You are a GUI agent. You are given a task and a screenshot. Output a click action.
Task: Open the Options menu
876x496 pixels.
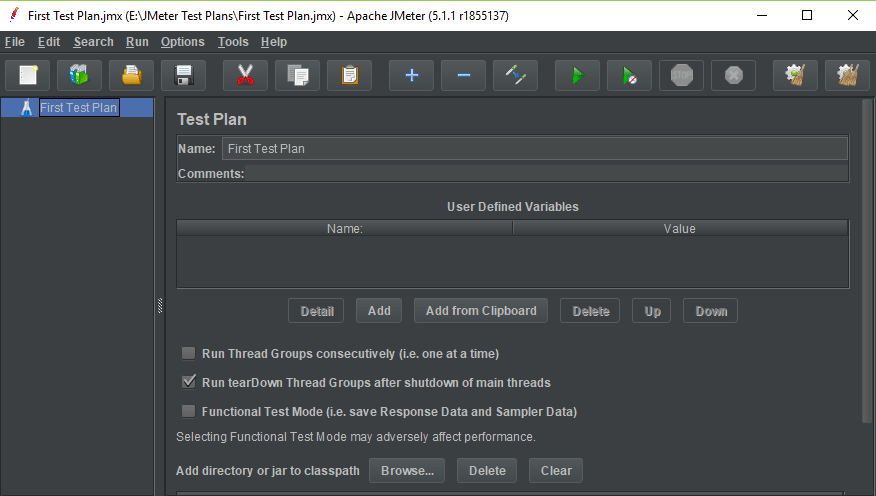tap(183, 42)
